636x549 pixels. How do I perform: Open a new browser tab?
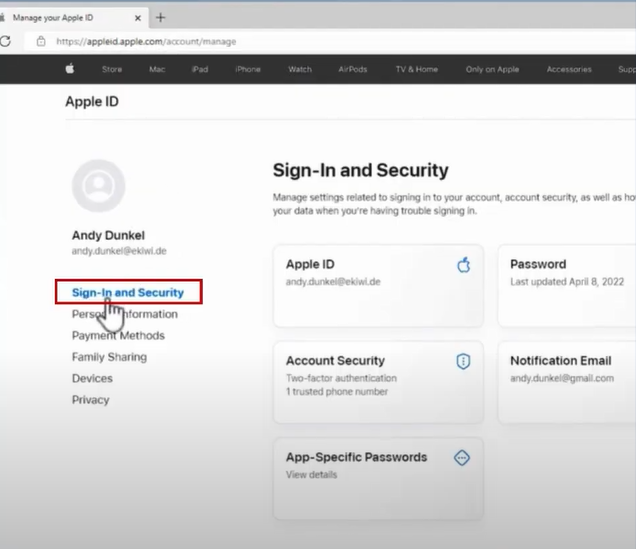(x=160, y=17)
